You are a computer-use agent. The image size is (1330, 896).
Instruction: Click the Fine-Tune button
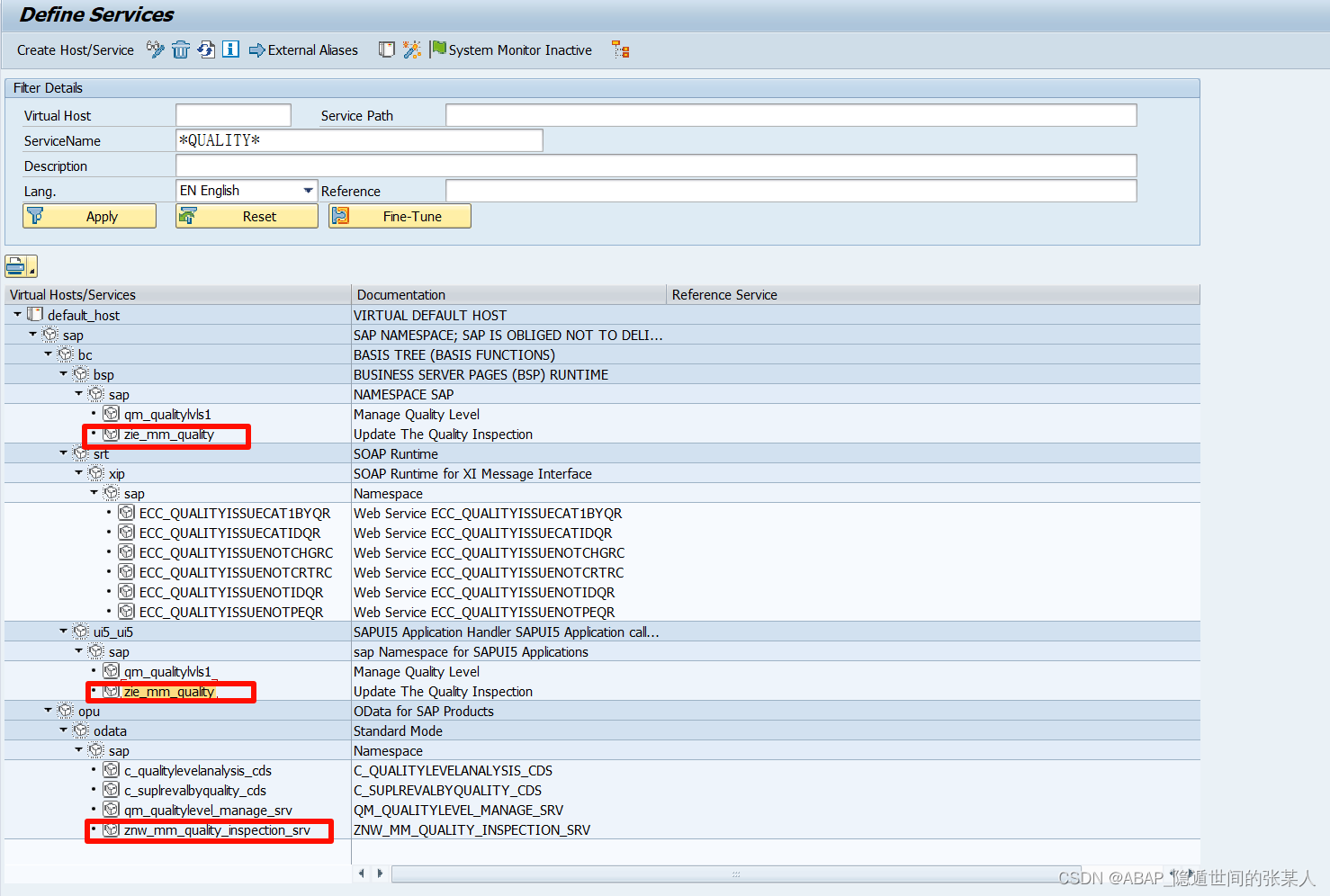point(400,216)
